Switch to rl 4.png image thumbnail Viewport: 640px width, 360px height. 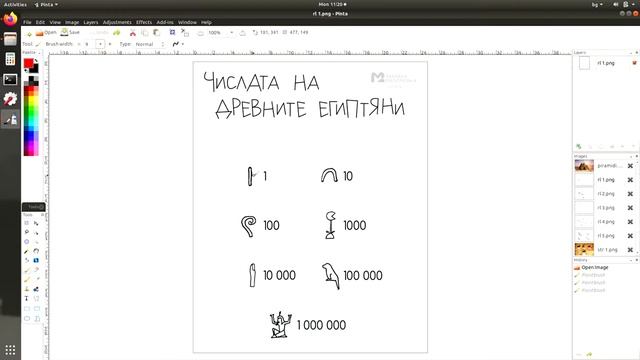[584, 222]
